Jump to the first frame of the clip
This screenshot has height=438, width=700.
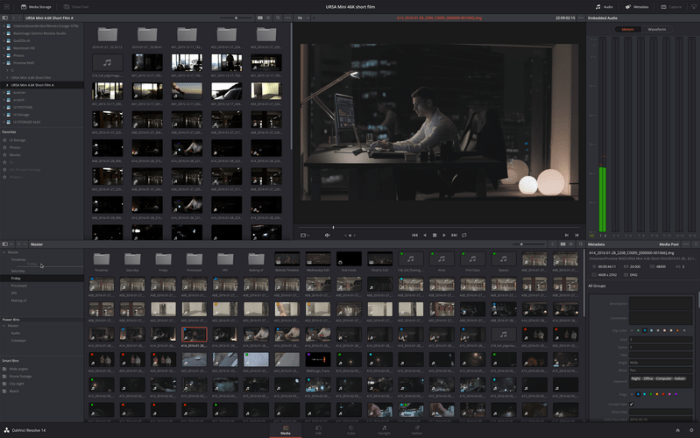tap(415, 235)
